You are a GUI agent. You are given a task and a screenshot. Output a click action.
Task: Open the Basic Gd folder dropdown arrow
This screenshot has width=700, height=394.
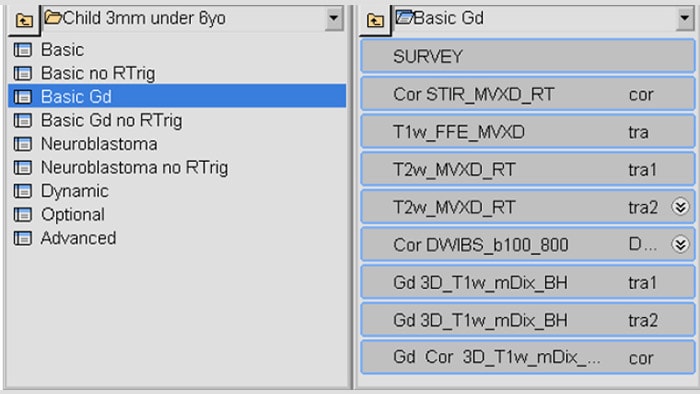tap(685, 18)
